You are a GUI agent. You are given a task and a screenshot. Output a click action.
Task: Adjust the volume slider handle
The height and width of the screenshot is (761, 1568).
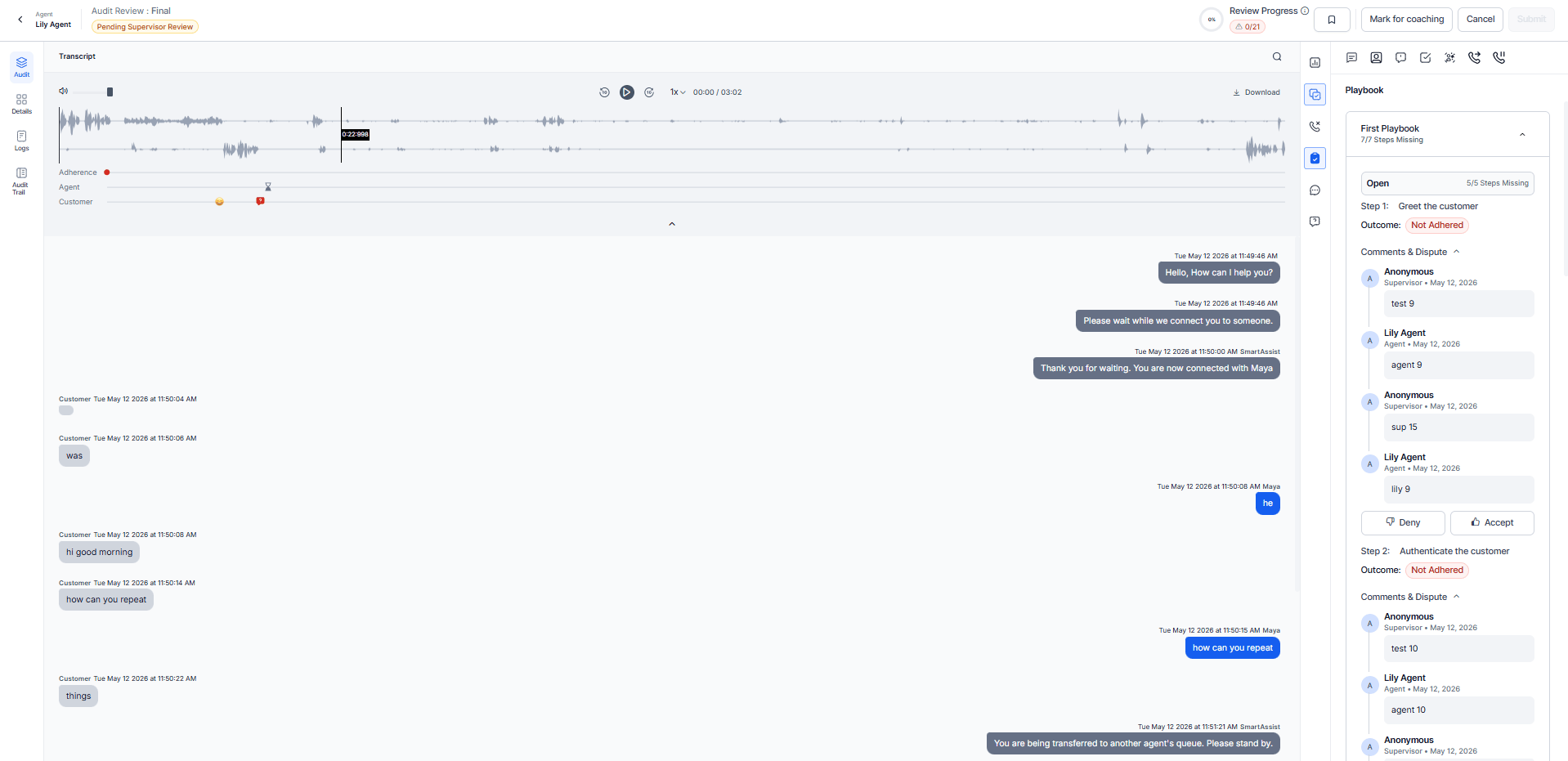pyautogui.click(x=110, y=92)
